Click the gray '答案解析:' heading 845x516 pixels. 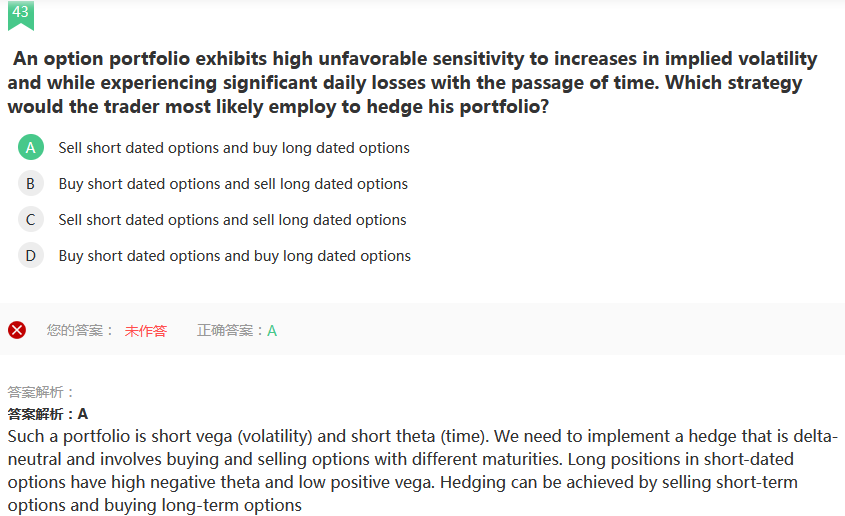41,392
